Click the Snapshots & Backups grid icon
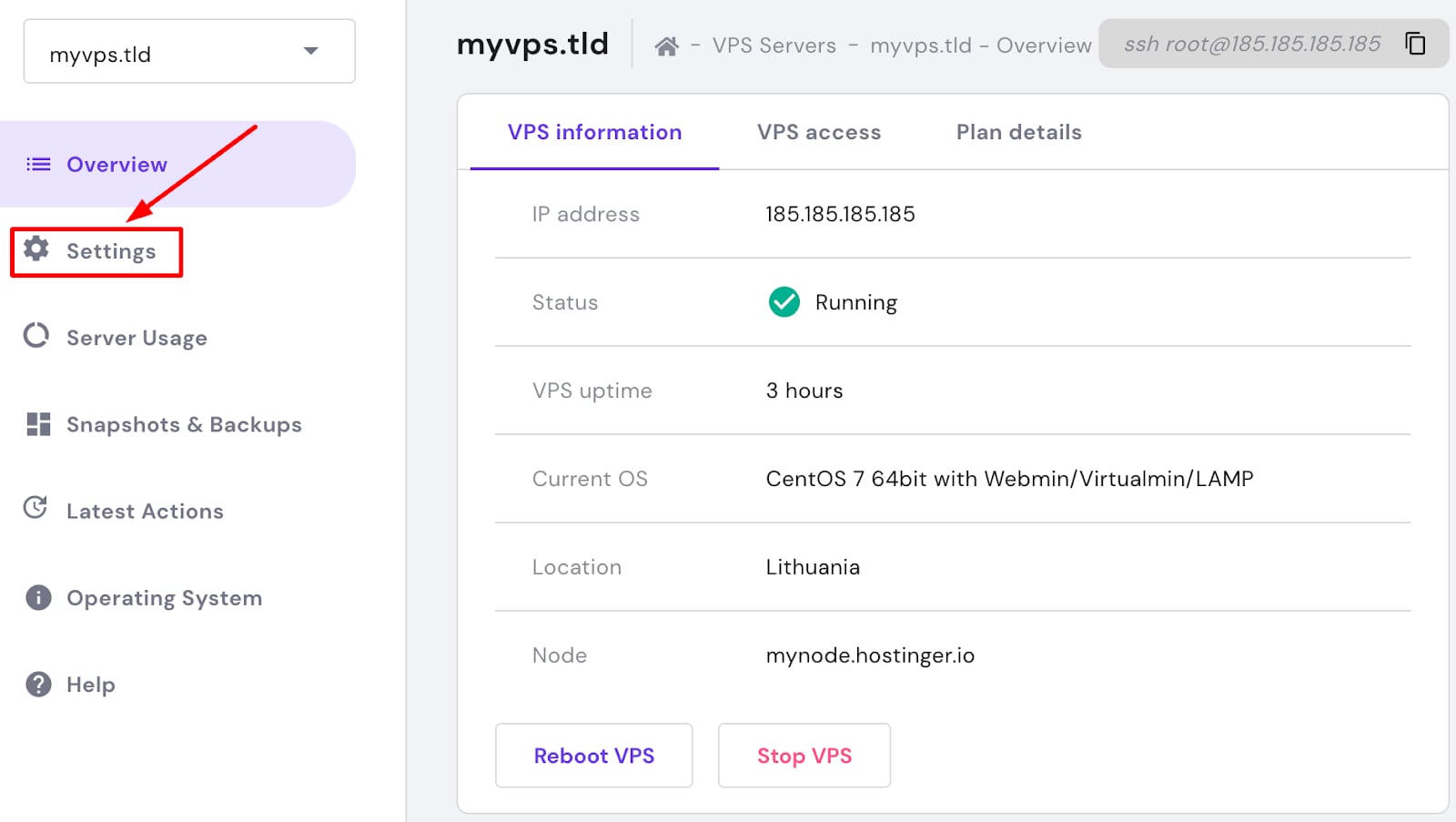 point(38,424)
